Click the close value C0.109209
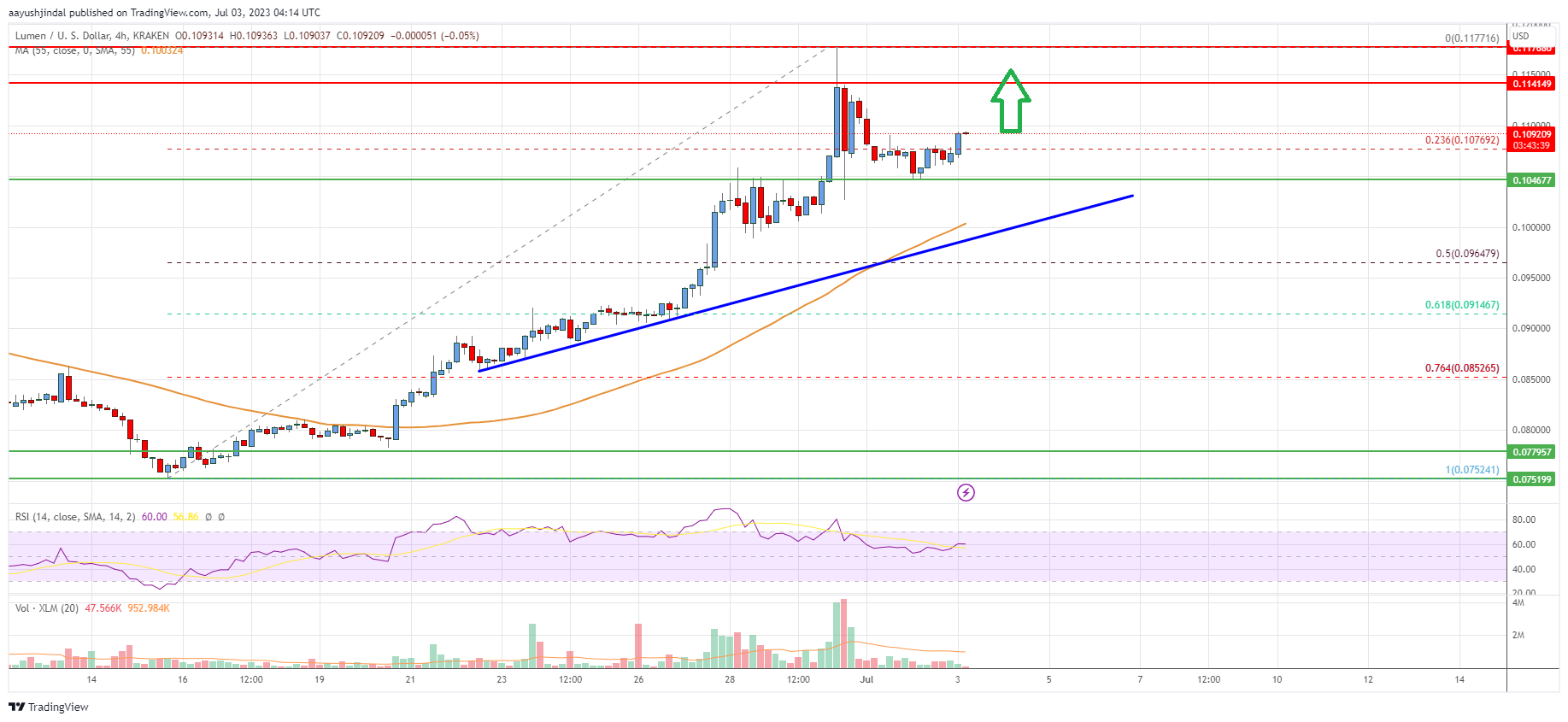The width and height of the screenshot is (1568, 722). [361, 36]
